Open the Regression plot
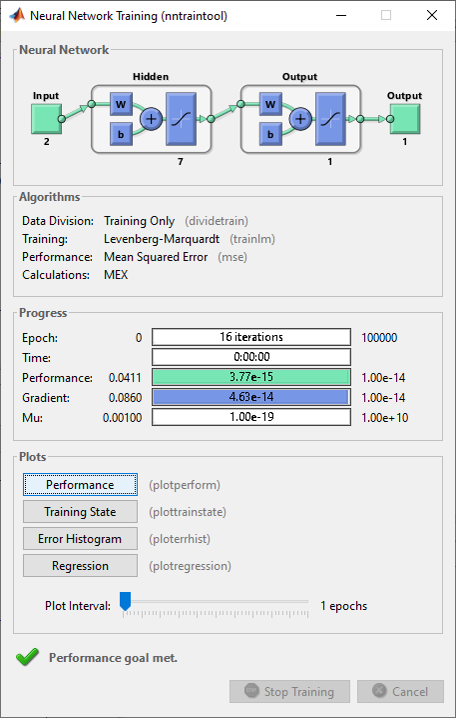The image size is (456, 718). point(80,566)
